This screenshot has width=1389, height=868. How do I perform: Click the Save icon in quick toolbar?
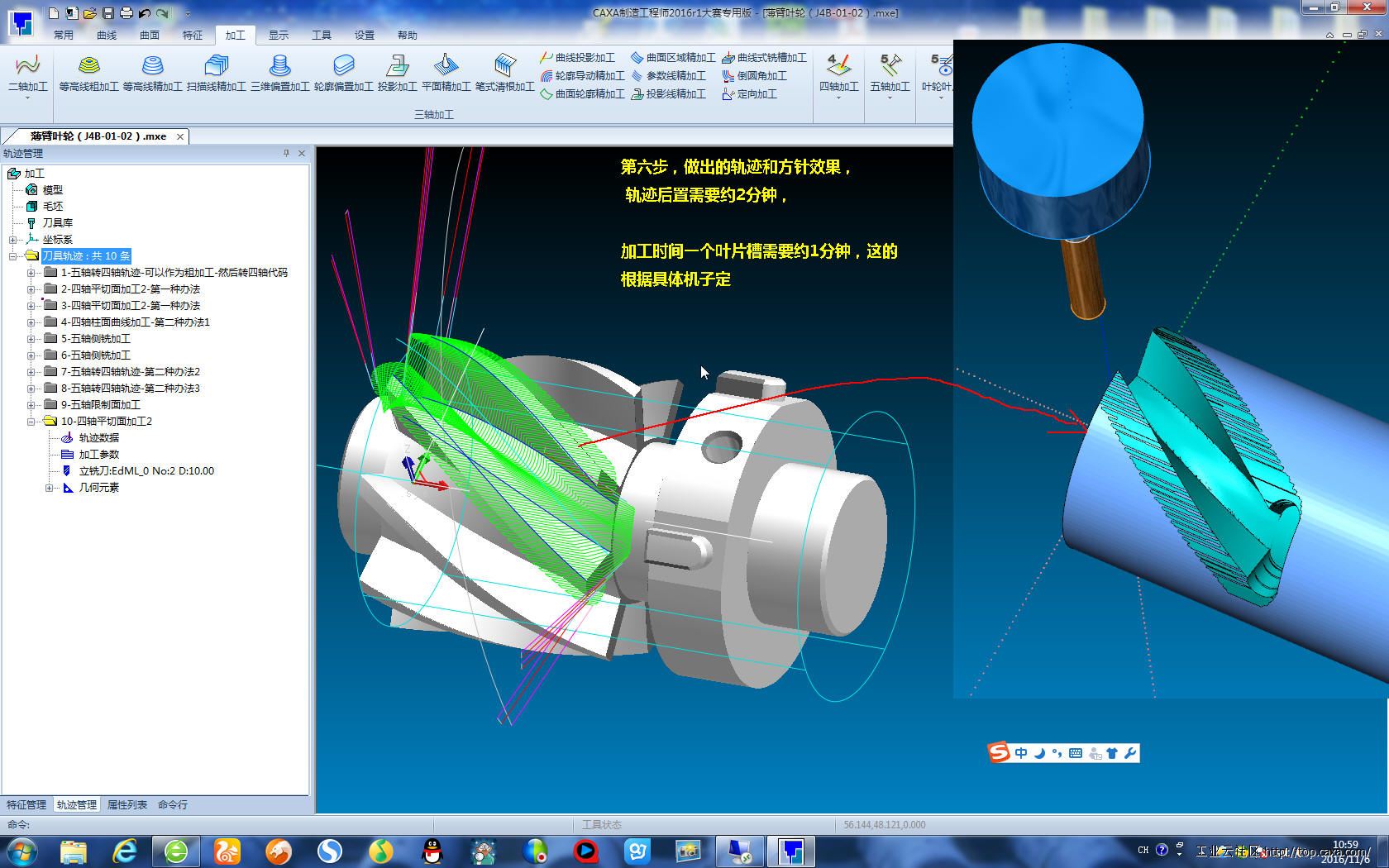pos(107,13)
